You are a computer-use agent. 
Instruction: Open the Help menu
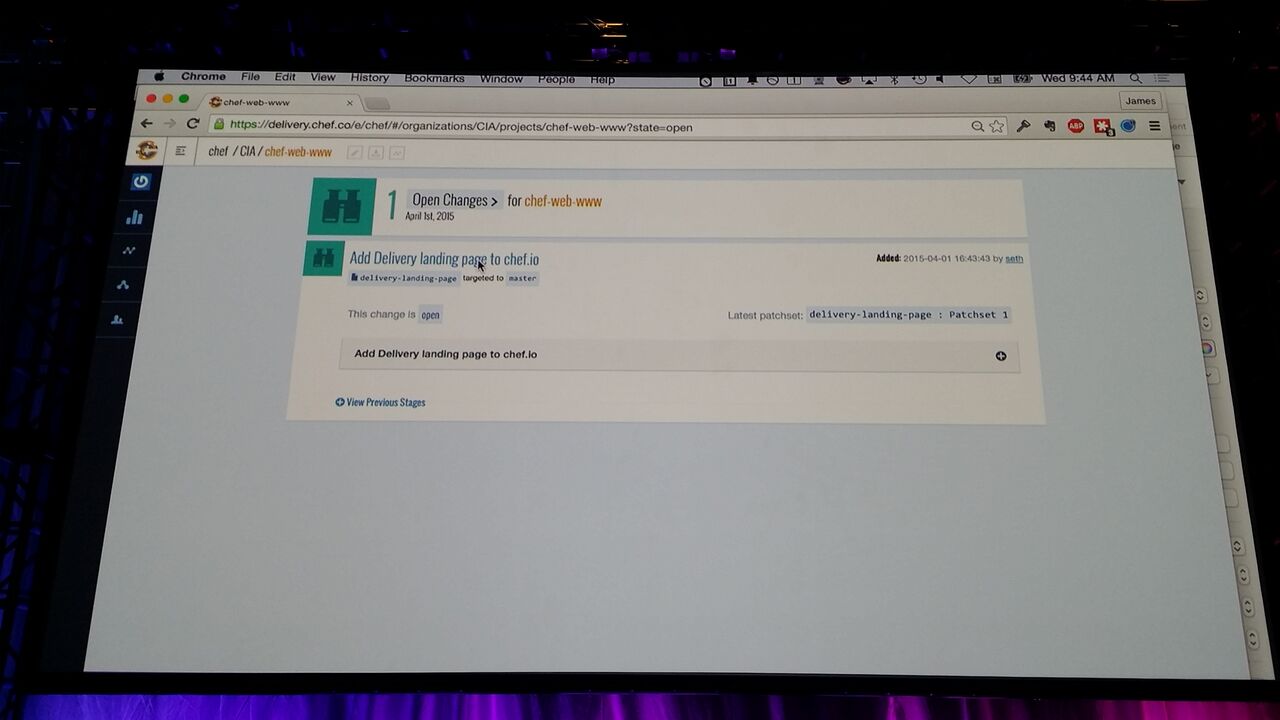coord(602,79)
